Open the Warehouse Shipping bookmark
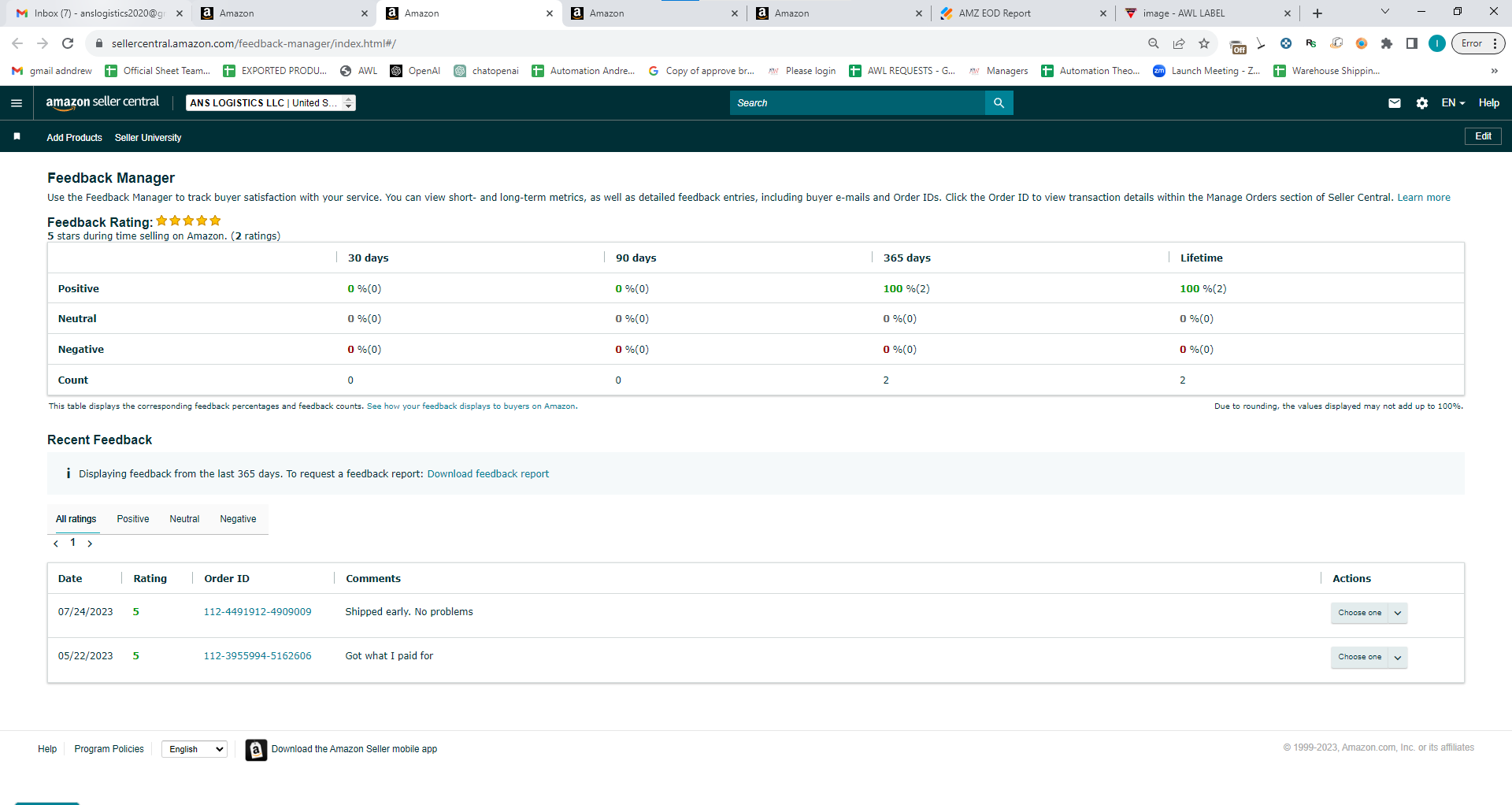 click(1327, 71)
